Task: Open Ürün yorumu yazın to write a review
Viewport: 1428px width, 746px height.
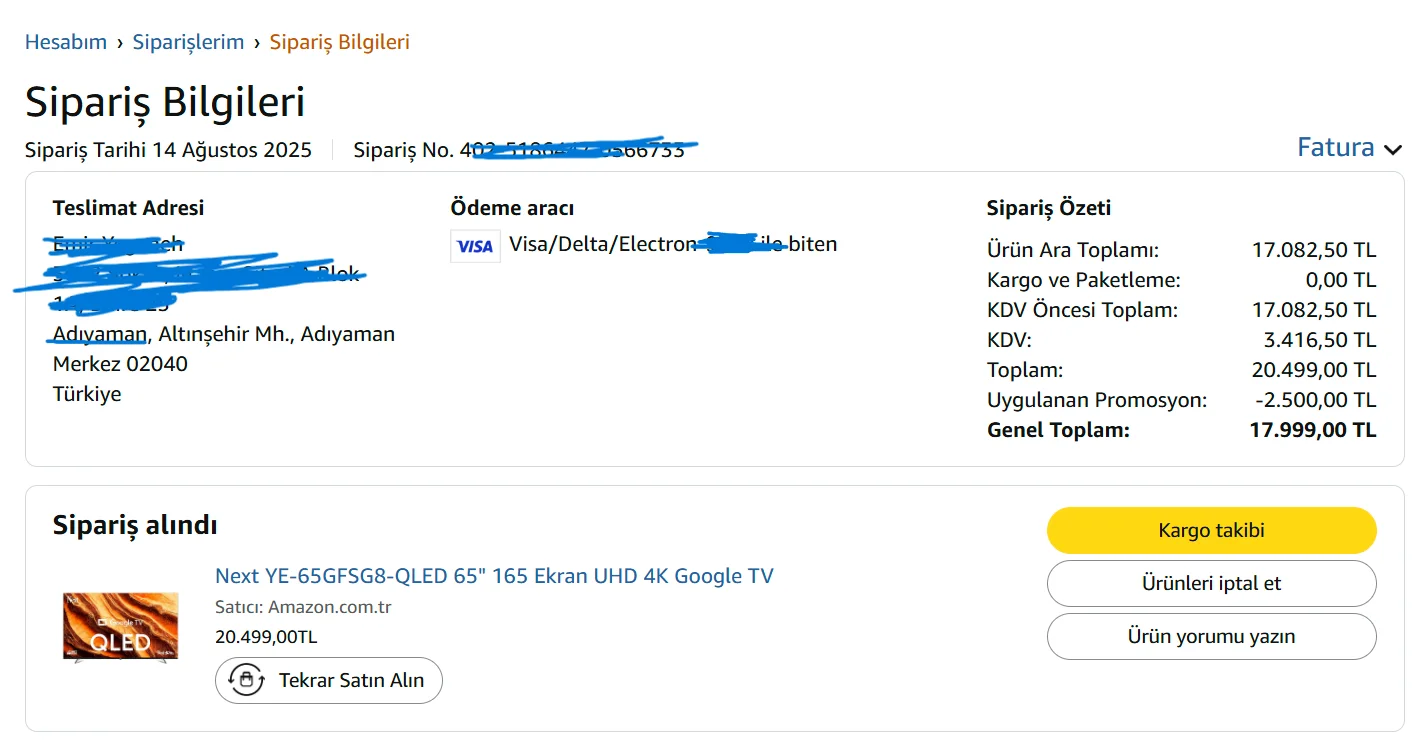Action: (x=1211, y=636)
